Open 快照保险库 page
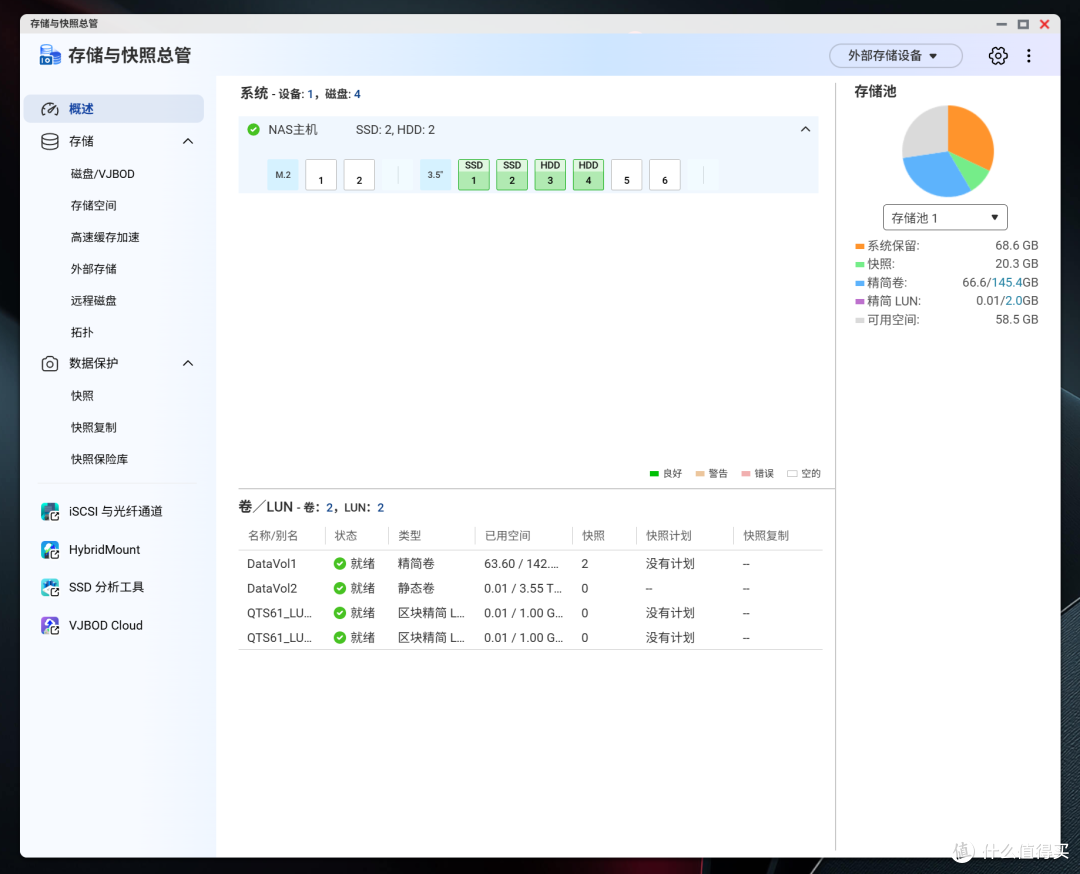Image resolution: width=1080 pixels, height=874 pixels. [99, 459]
